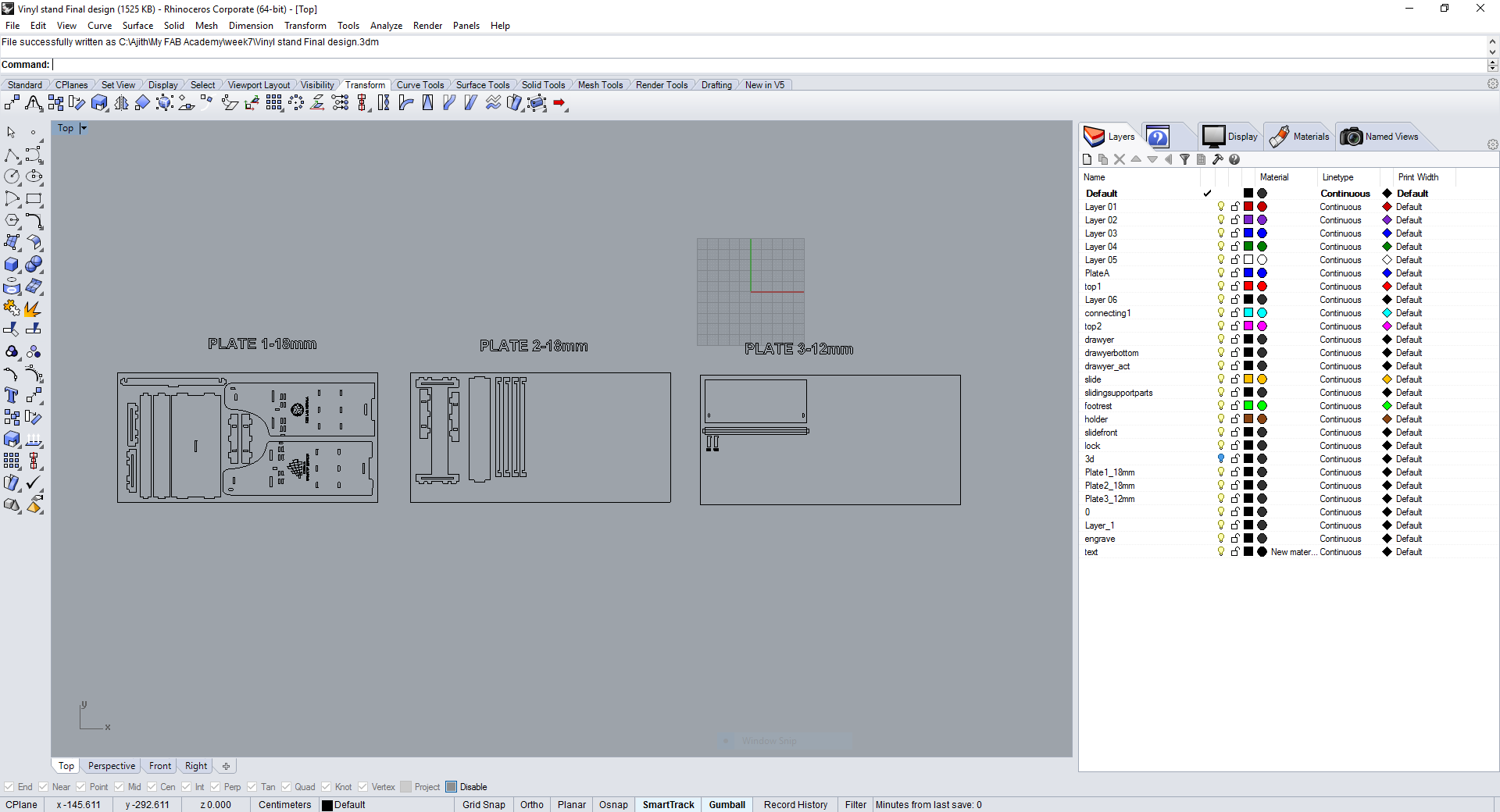1500x812 pixels.
Task: Click the Join puzzle-piece icon
Action: point(12,308)
